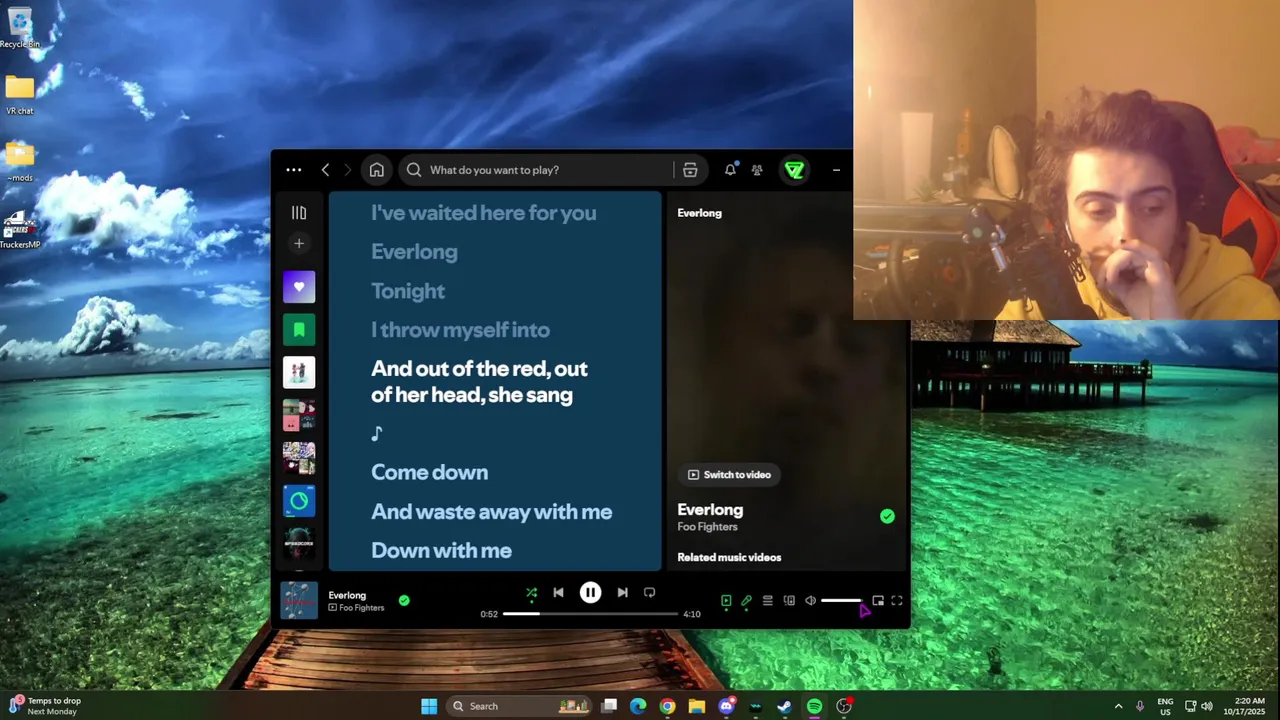
Task: Jump to lyric 'I throw myself into'
Action: point(460,329)
